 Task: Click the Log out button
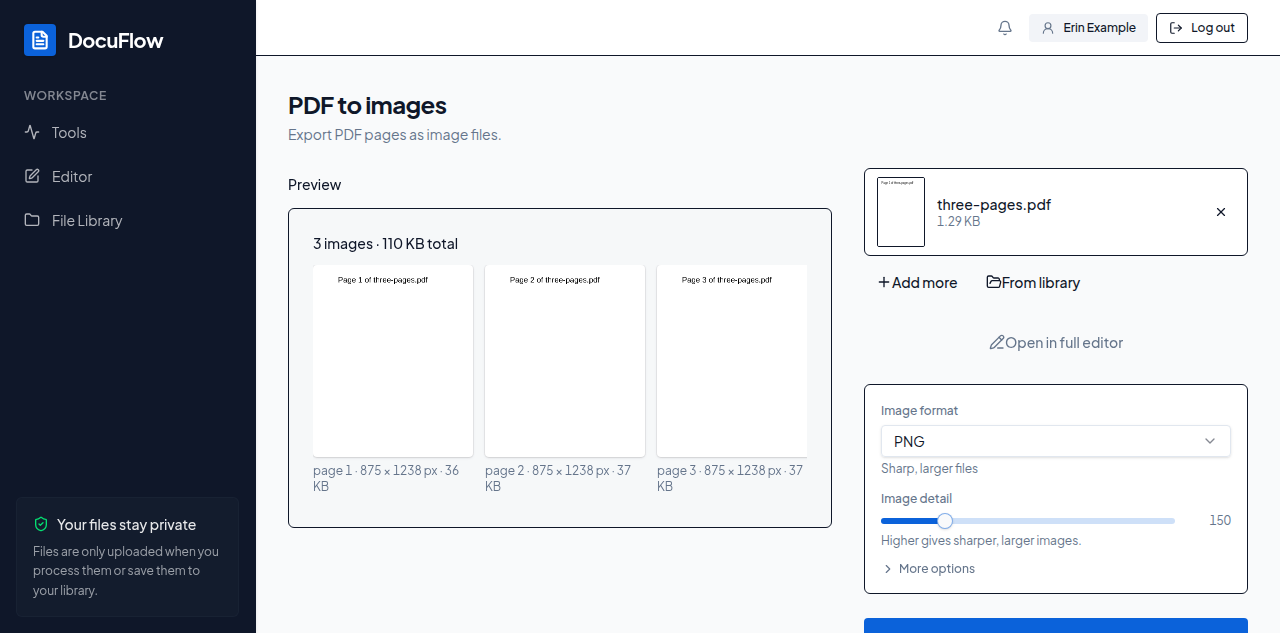tap(1202, 28)
